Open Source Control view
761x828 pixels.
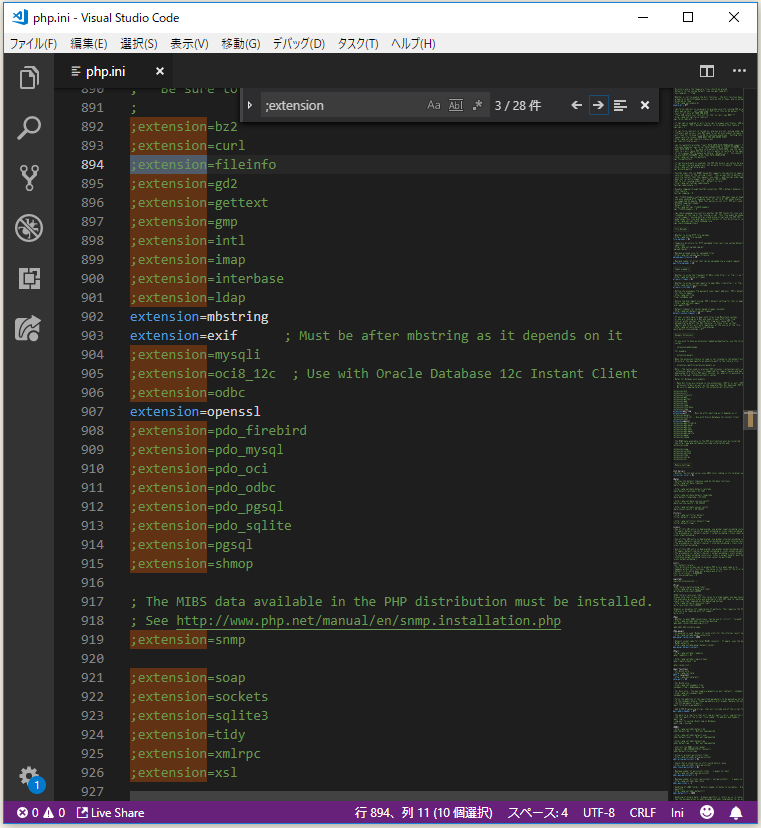29,178
